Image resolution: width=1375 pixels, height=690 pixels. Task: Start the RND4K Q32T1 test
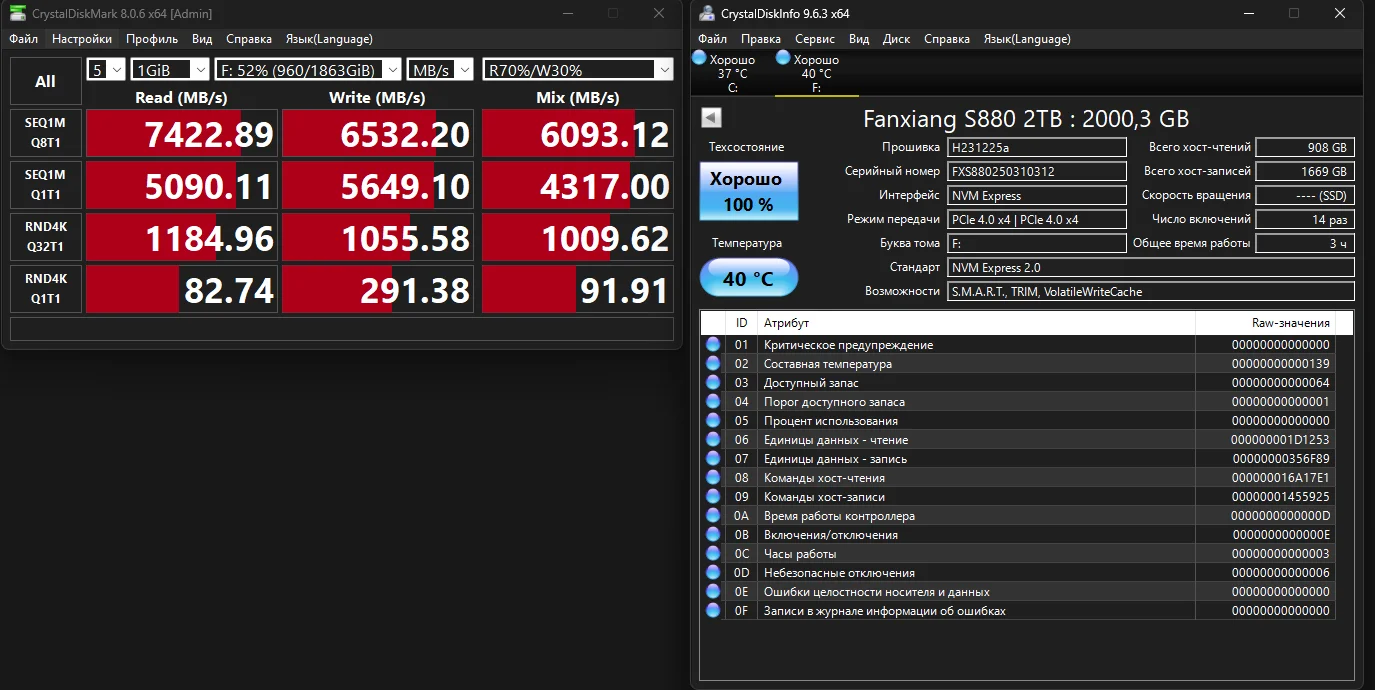46,237
